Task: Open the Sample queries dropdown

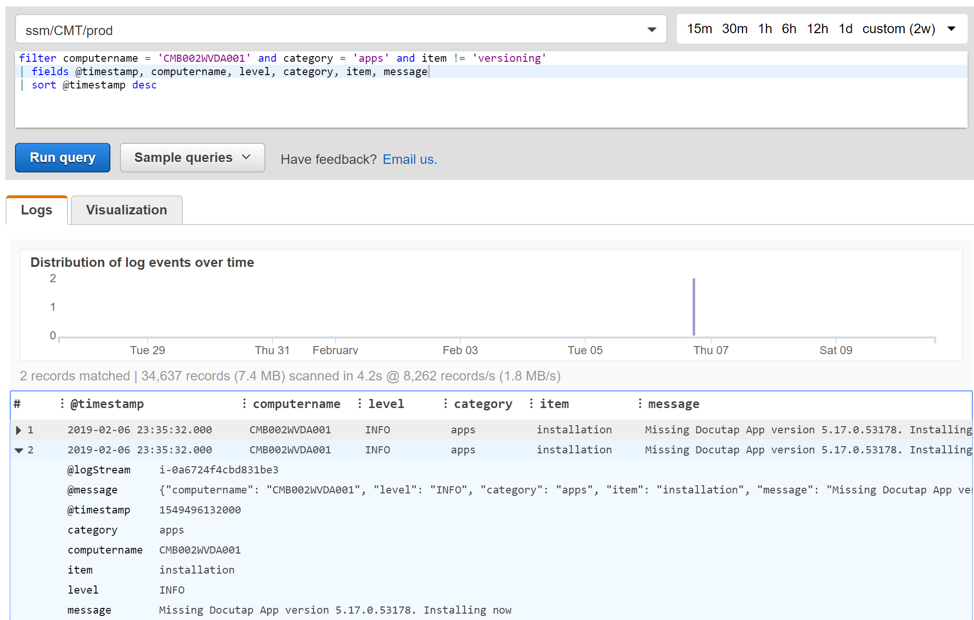Action: click(192, 158)
